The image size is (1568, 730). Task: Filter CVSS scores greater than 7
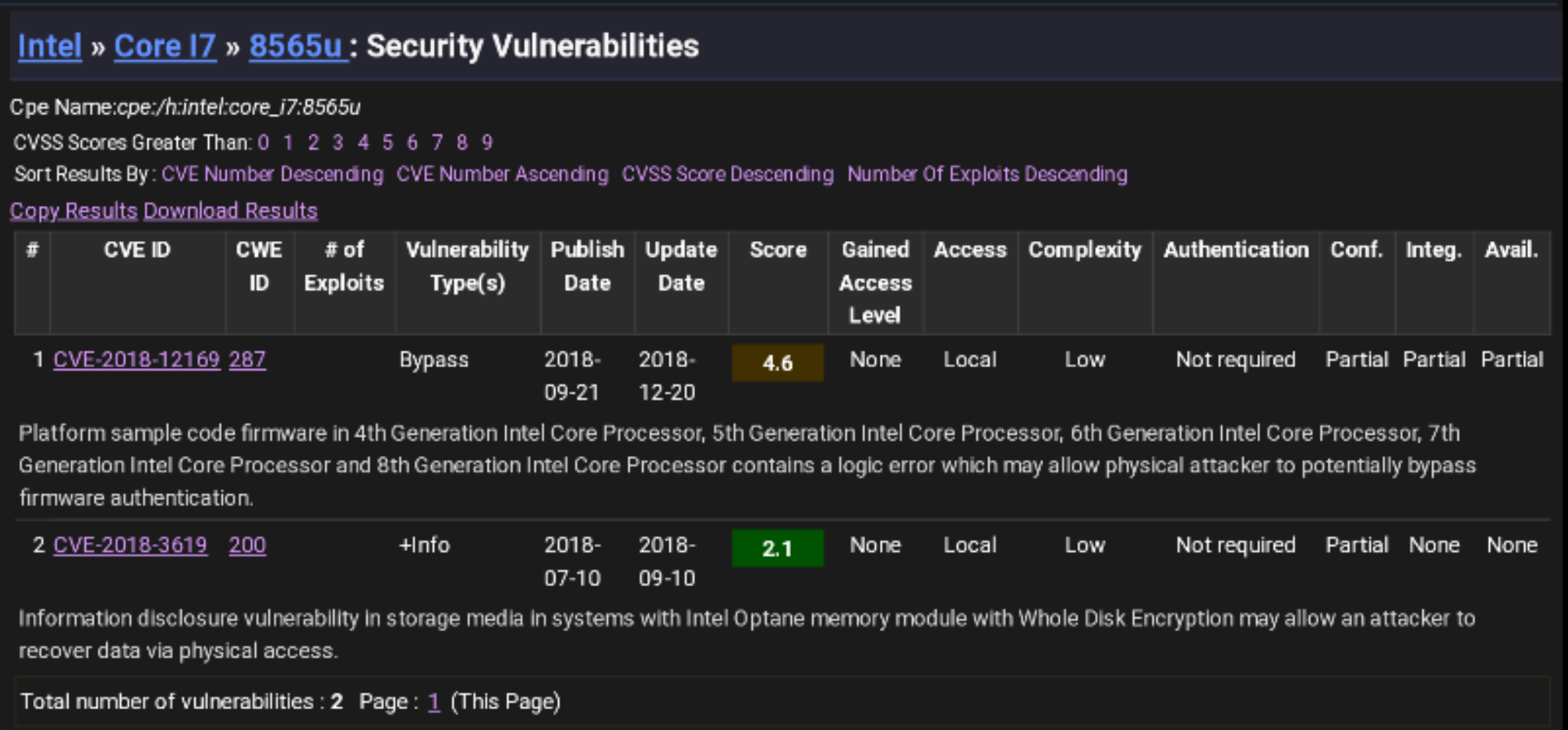tap(437, 142)
